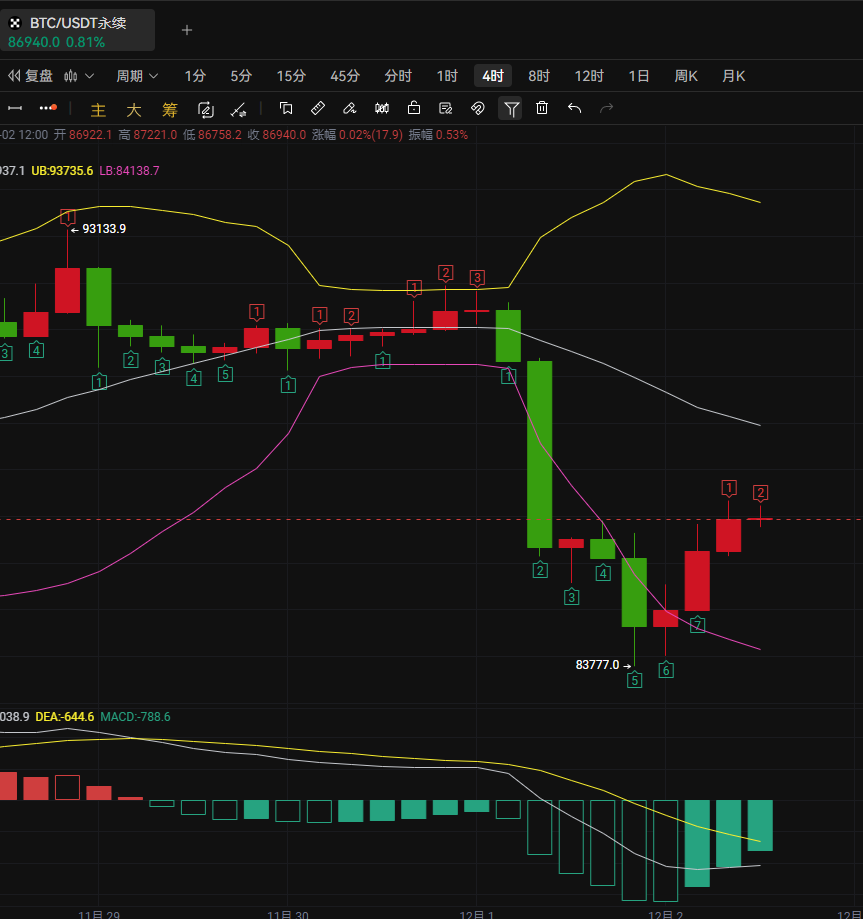Viewport: 863px width, 919px height.
Task: Open the 复盘 replay mode
Action: point(30,76)
